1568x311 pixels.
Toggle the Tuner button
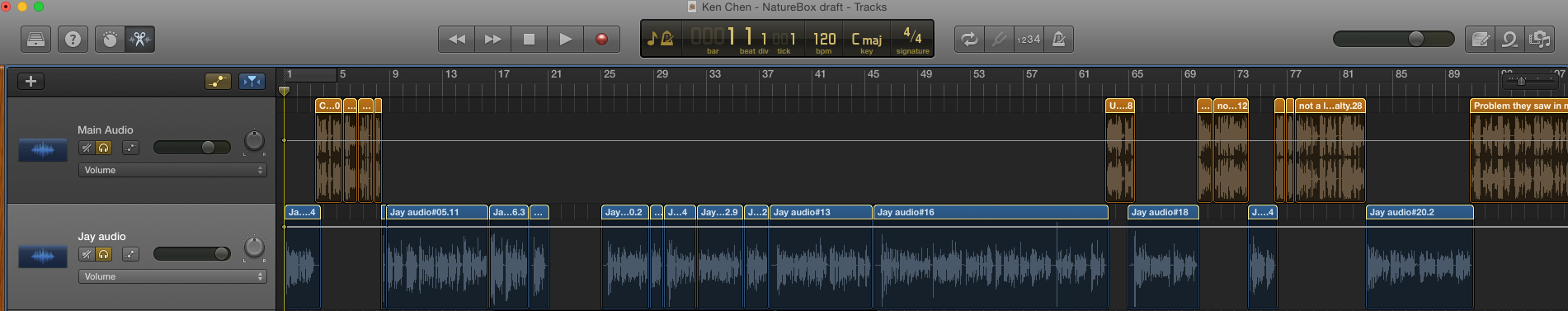tap(999, 39)
